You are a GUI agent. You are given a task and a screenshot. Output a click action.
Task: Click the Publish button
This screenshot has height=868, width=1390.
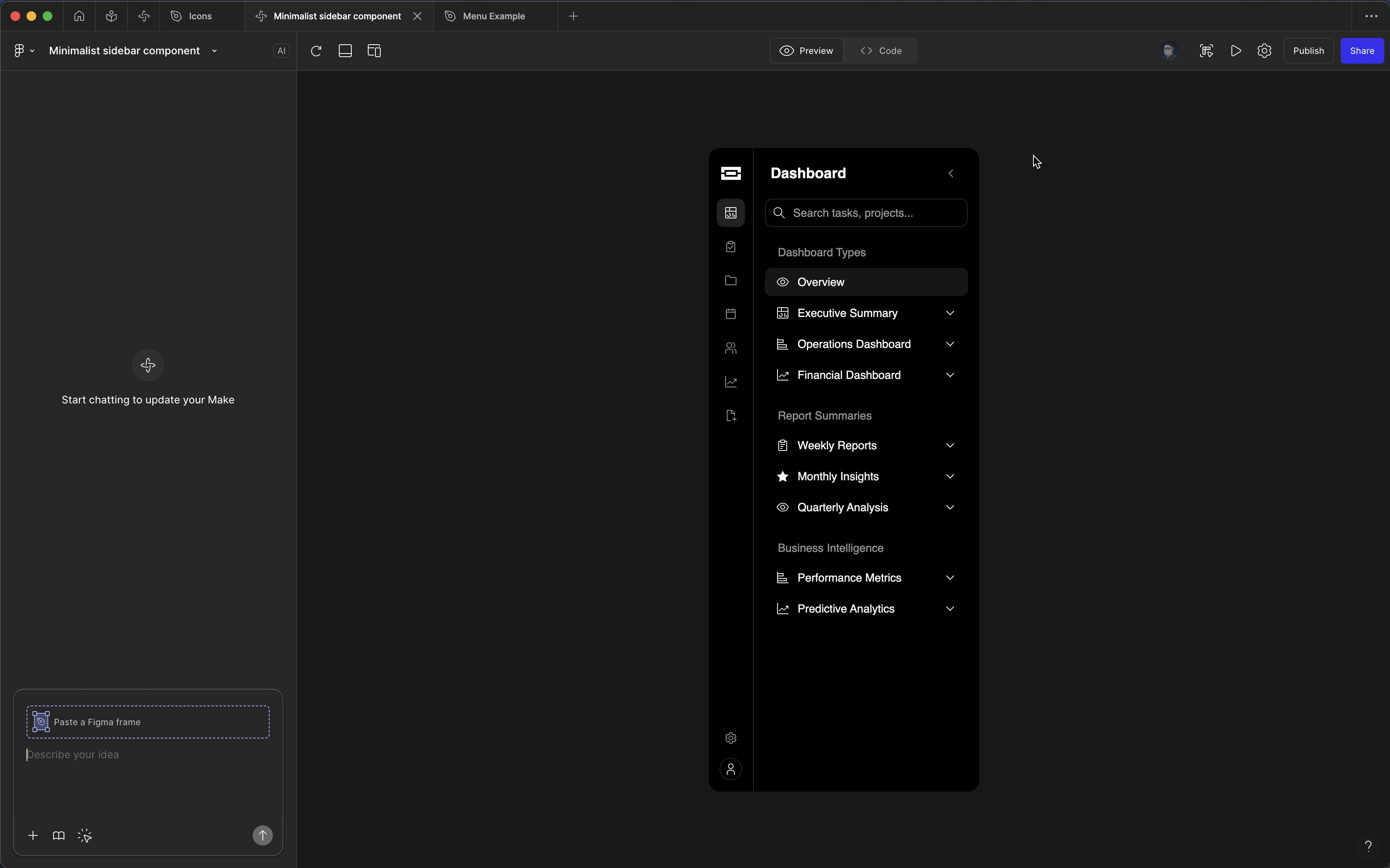click(x=1308, y=51)
